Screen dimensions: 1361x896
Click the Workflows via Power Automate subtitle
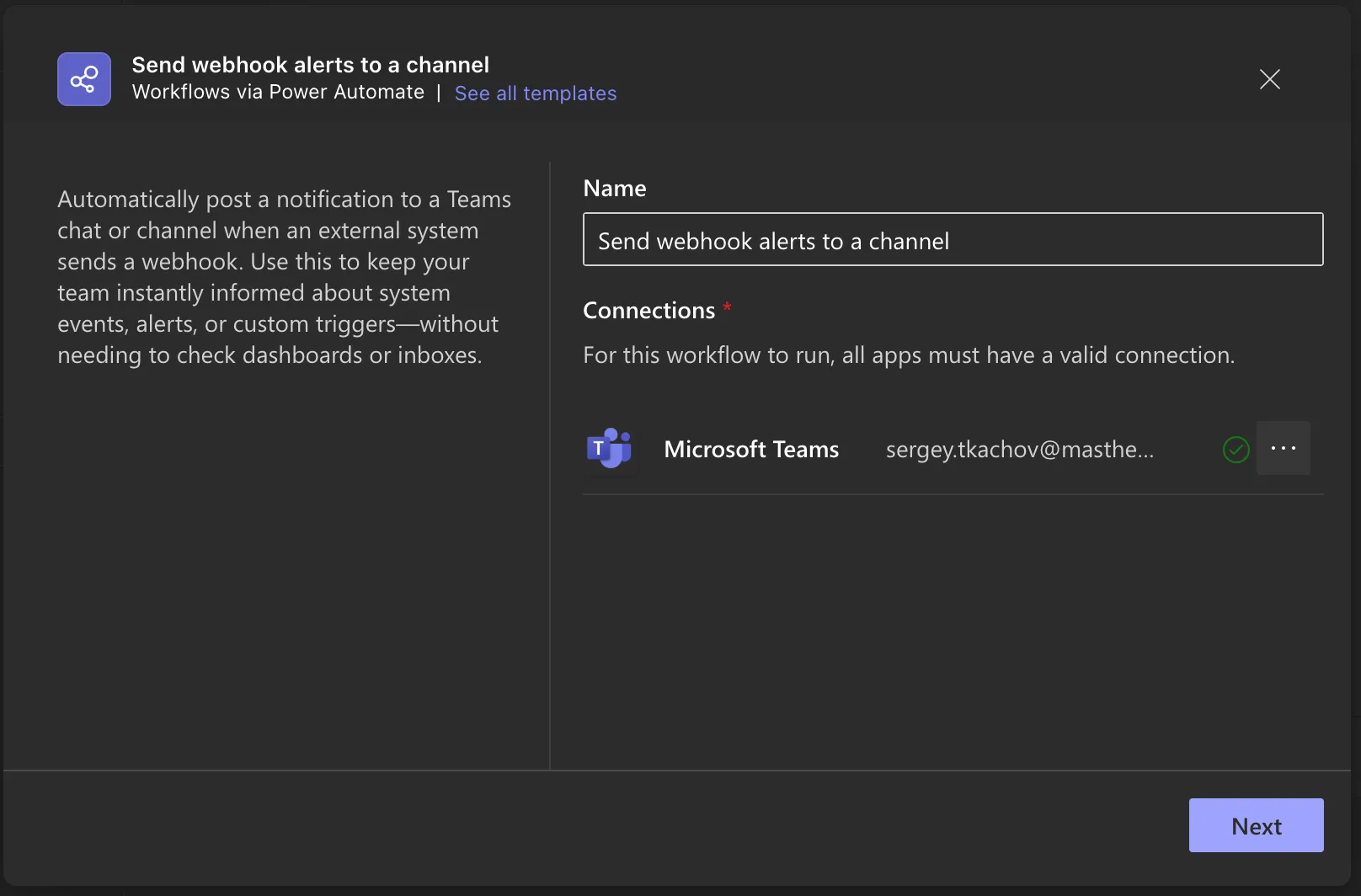[278, 93]
